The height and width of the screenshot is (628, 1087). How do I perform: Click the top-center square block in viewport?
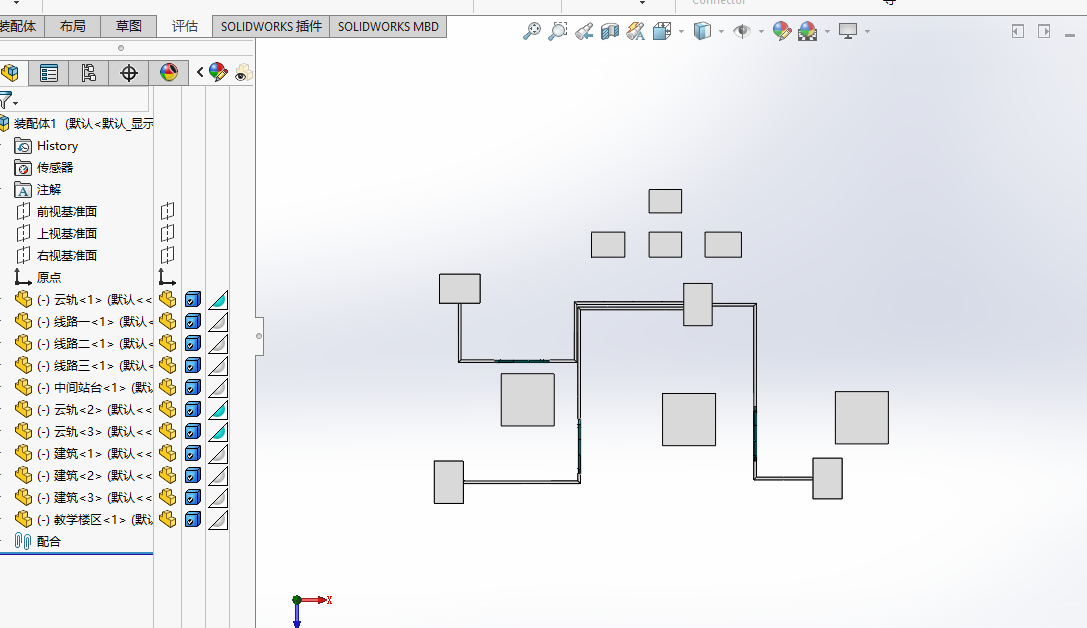pyautogui.click(x=665, y=201)
